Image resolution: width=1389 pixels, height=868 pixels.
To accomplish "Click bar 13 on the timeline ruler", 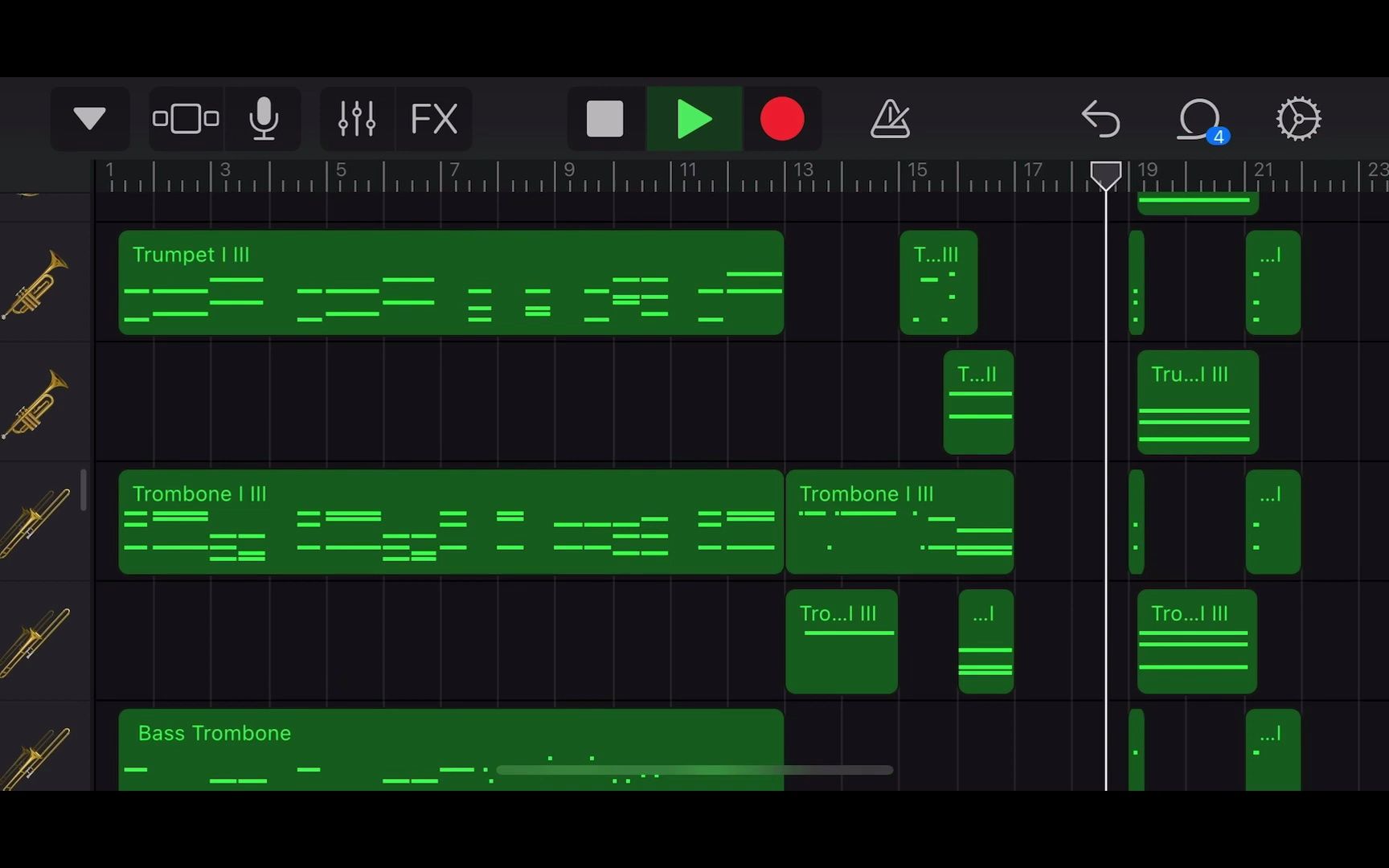I will pos(803,170).
